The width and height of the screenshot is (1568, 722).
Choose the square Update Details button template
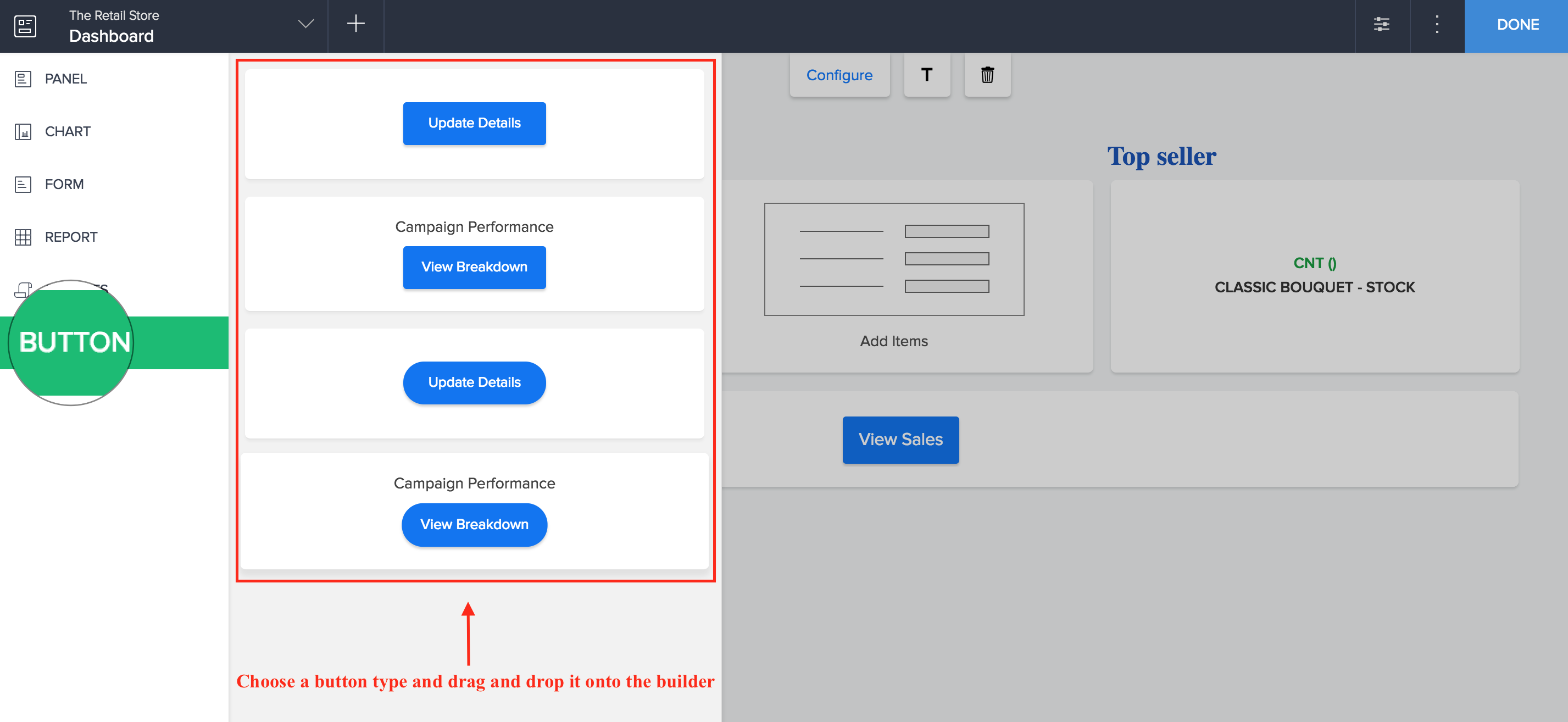(x=474, y=123)
